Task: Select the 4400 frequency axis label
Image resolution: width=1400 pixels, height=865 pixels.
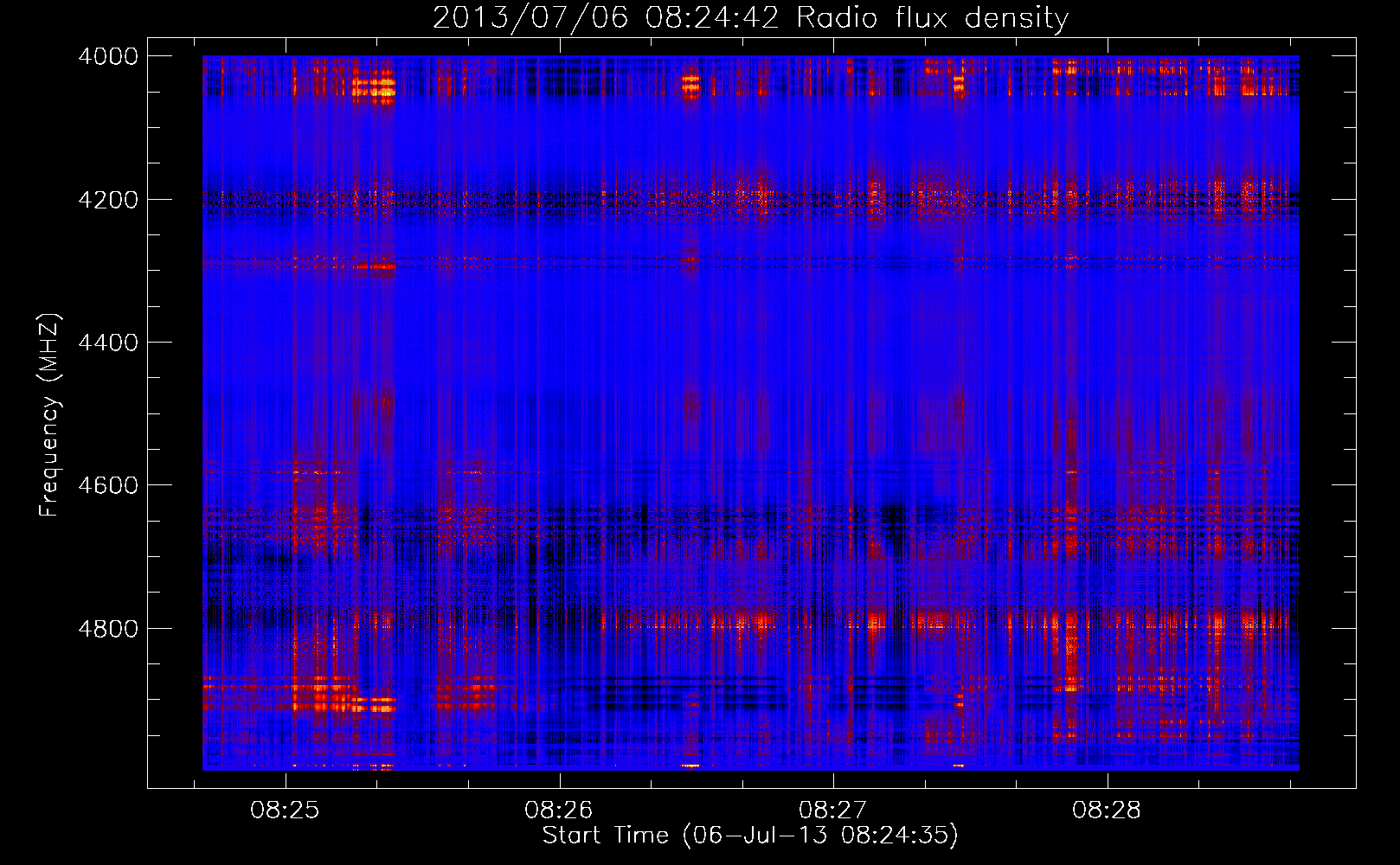Action: pyautogui.click(x=108, y=343)
